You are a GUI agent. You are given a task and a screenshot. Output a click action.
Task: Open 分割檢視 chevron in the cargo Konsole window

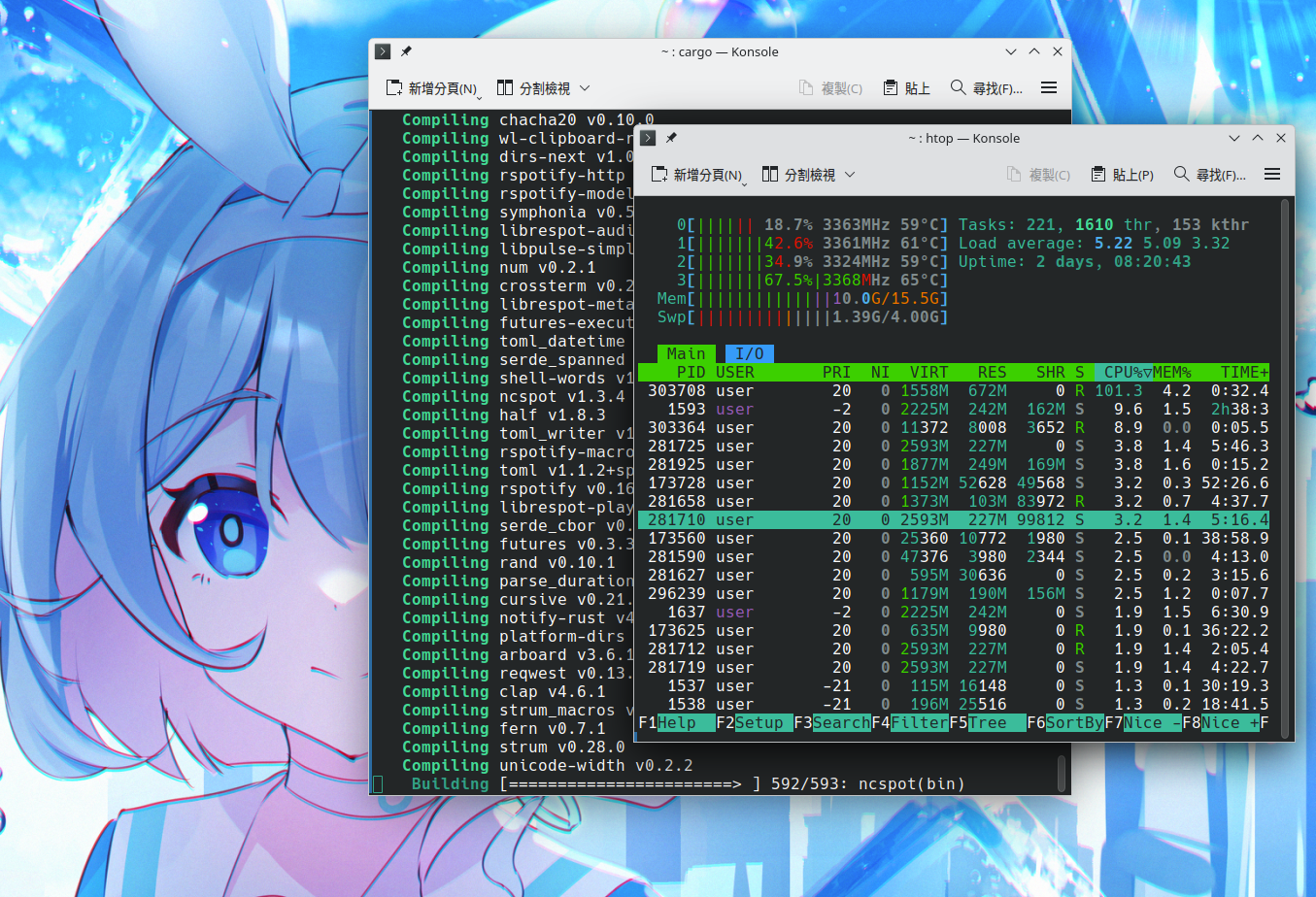585,88
